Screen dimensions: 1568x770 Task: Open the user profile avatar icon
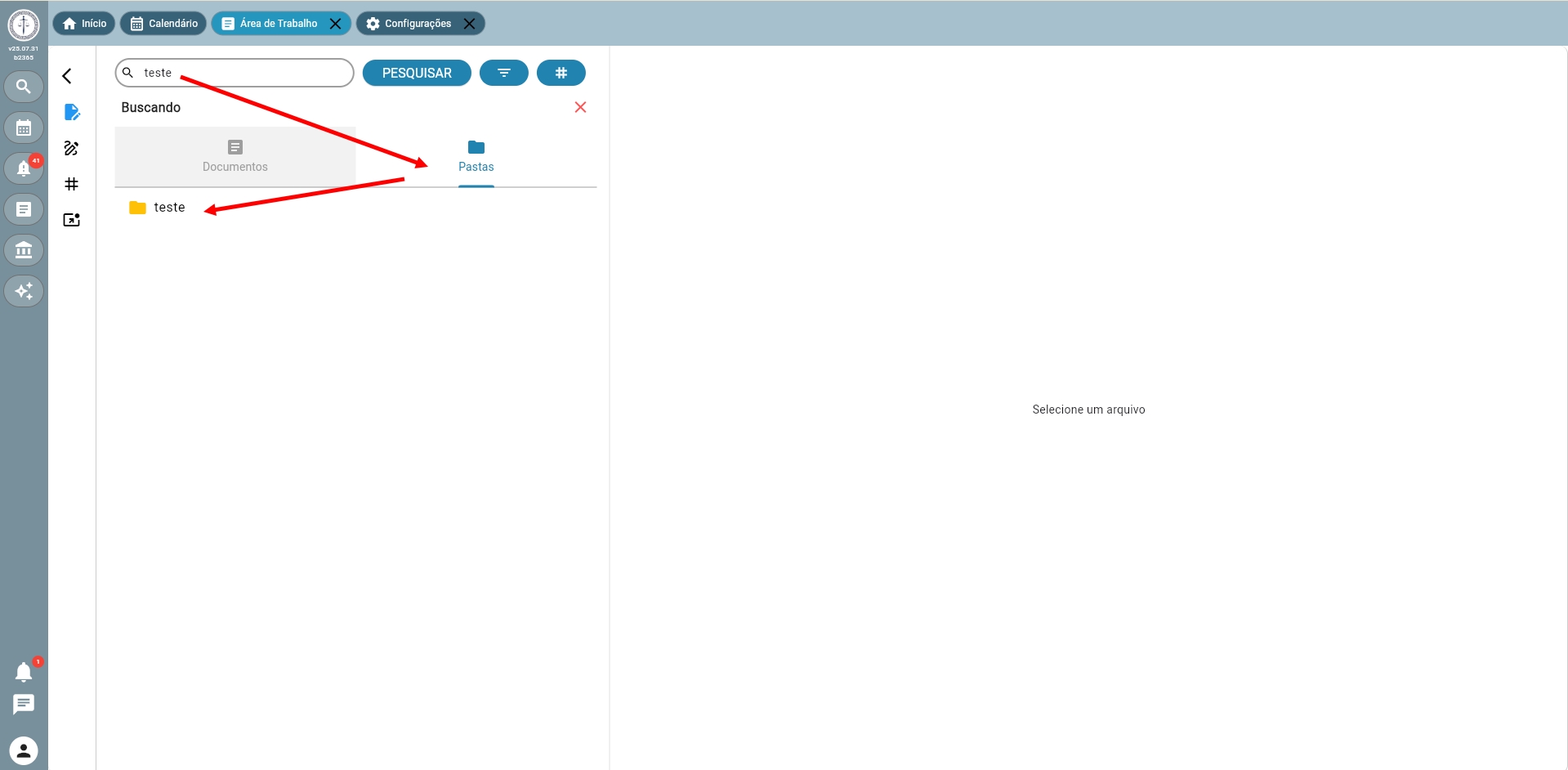click(x=24, y=750)
